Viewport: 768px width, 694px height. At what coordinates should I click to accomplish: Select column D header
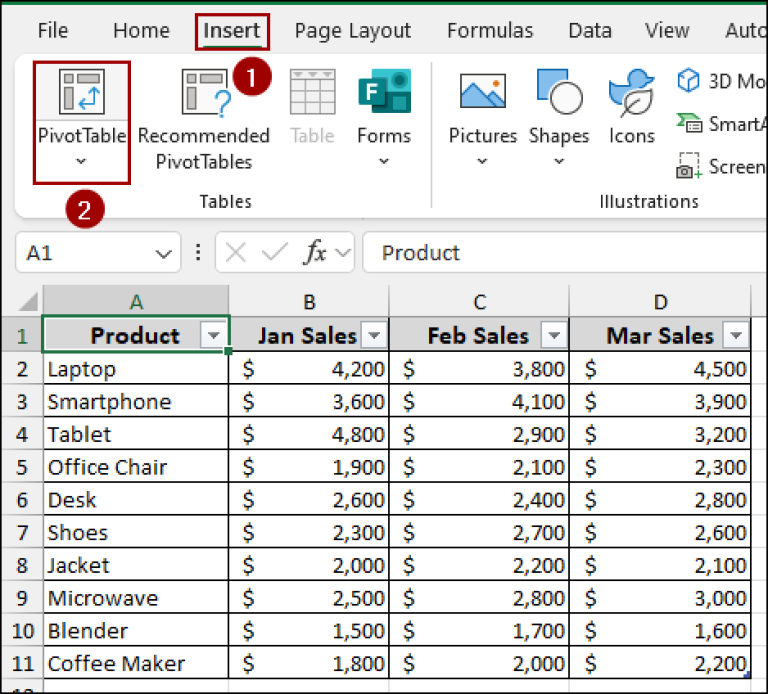(x=660, y=302)
